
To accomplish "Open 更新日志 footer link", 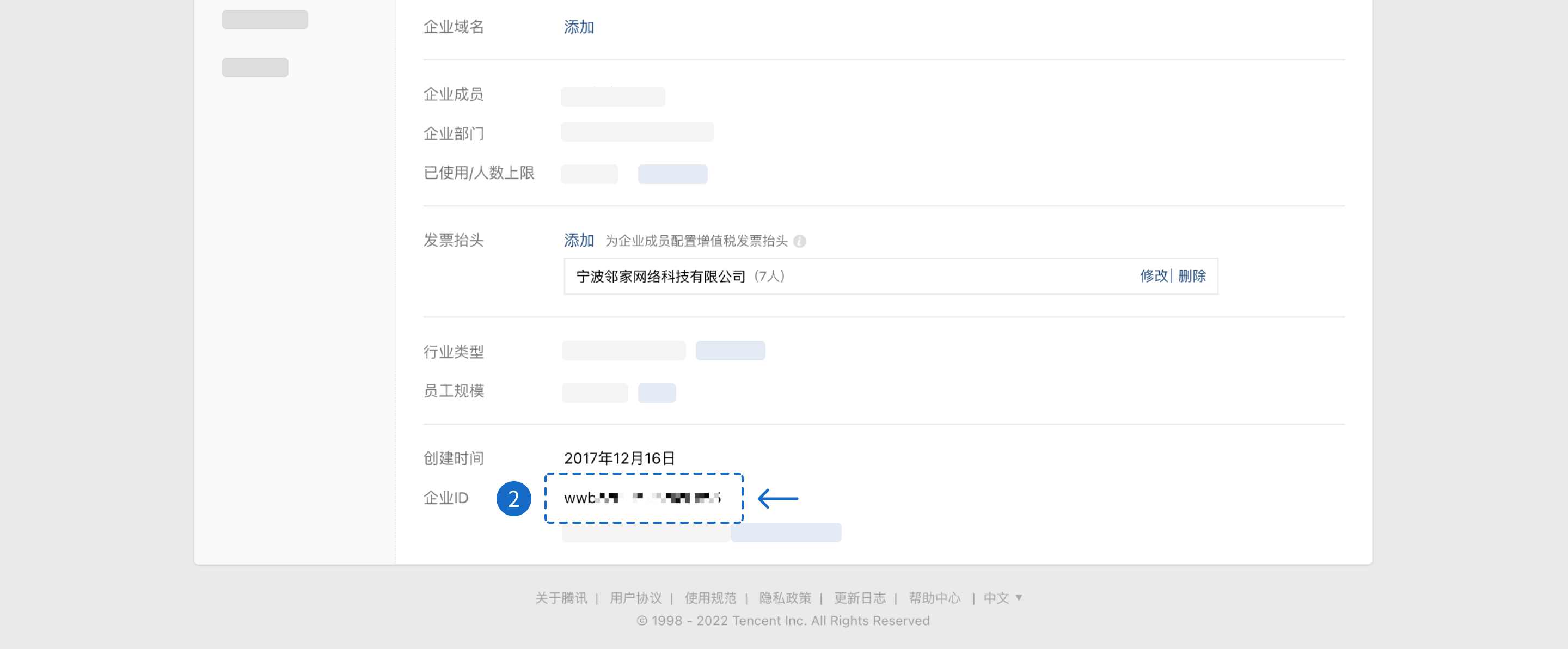I will [x=860, y=598].
